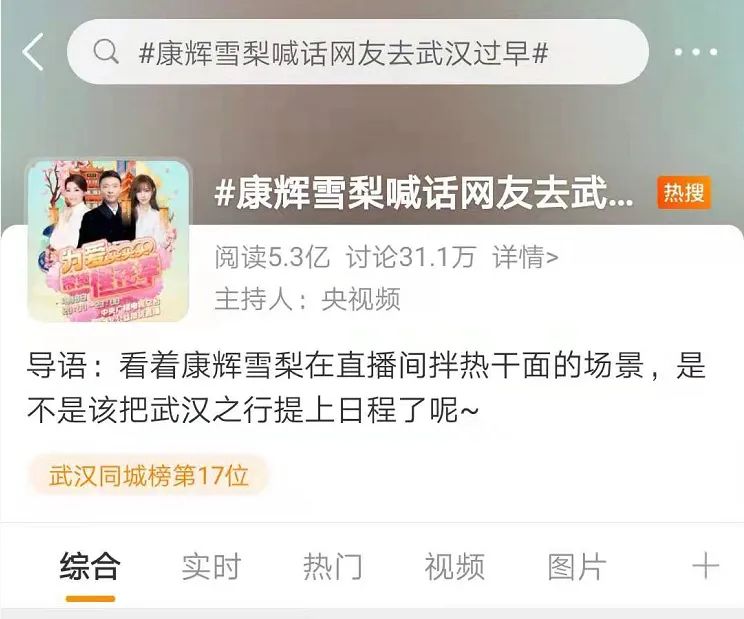744x619 pixels.
Task: Switch to the 热门 tab
Action: (x=333, y=566)
